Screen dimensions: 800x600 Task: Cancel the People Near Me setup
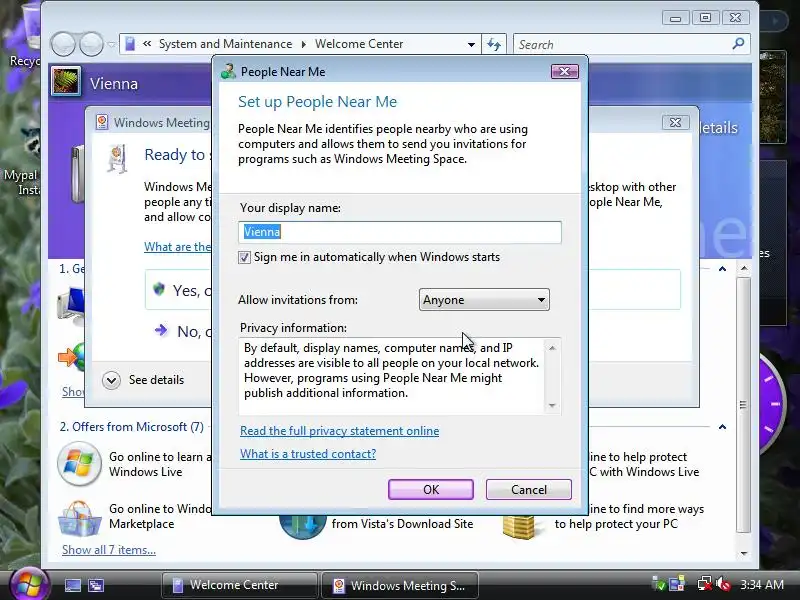[529, 489]
